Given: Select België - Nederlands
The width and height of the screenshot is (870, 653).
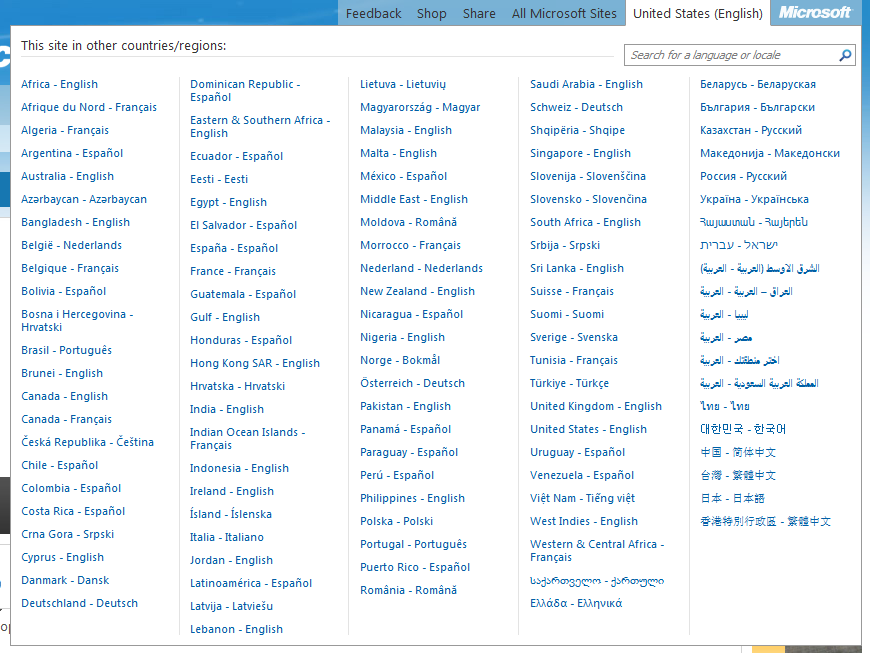Looking at the screenshot, I should [71, 245].
